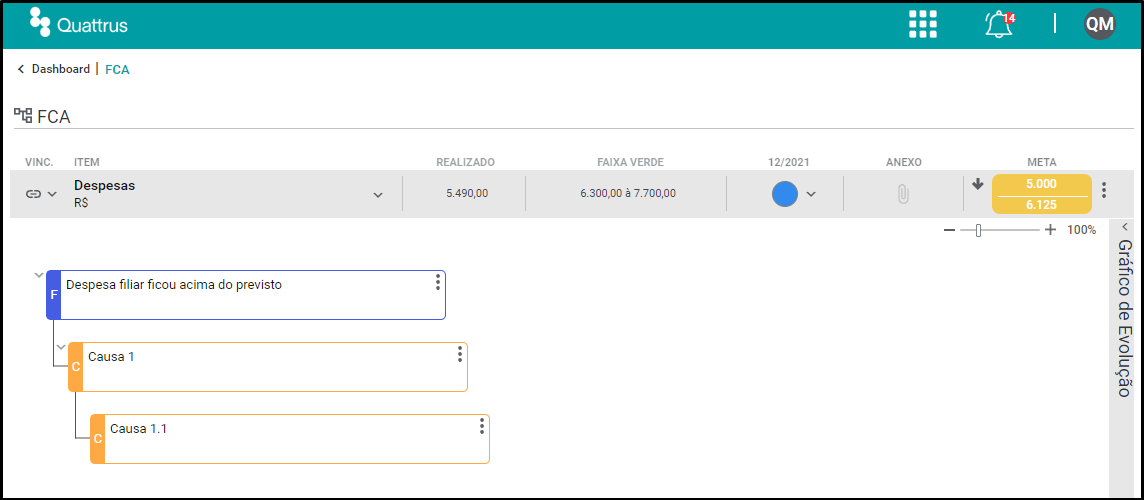Collapse the Despesa filiar fact node
The height and width of the screenshot is (500, 1144).
[39, 275]
